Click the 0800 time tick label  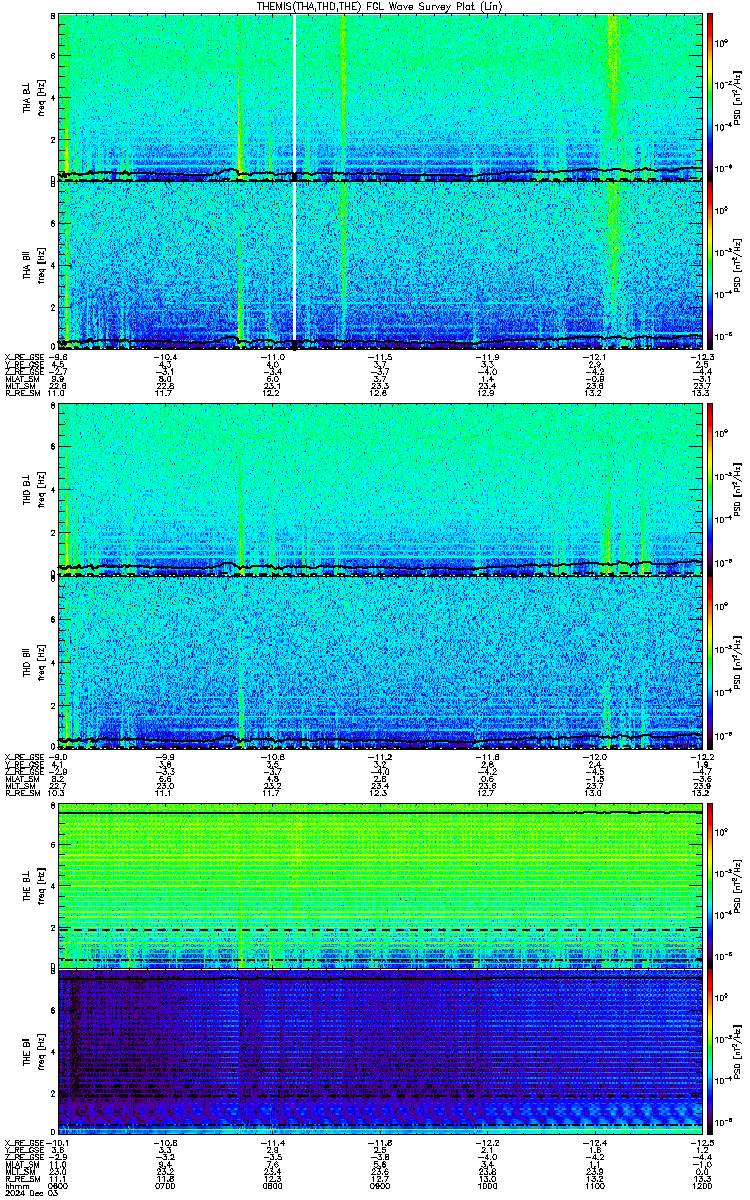coord(273,1184)
